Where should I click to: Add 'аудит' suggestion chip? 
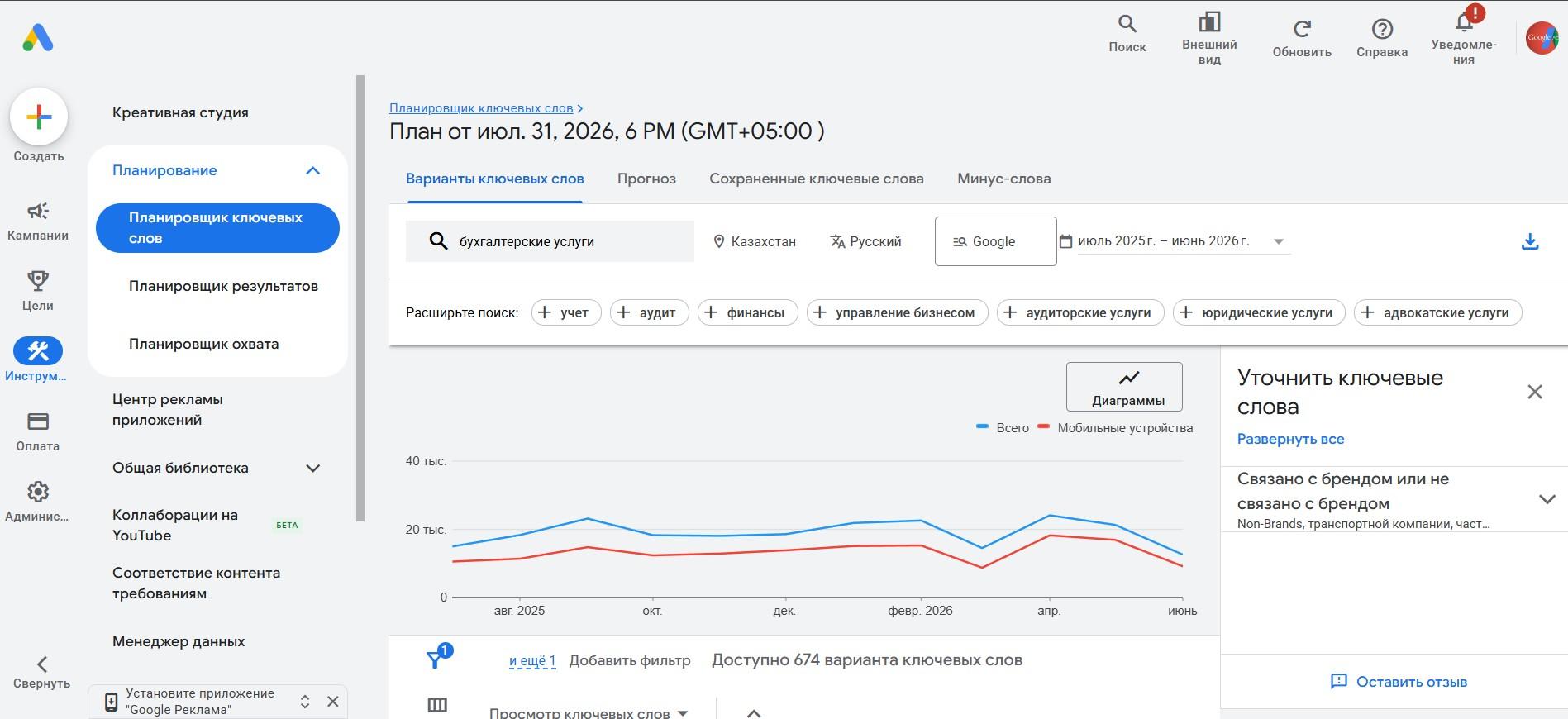click(x=650, y=312)
